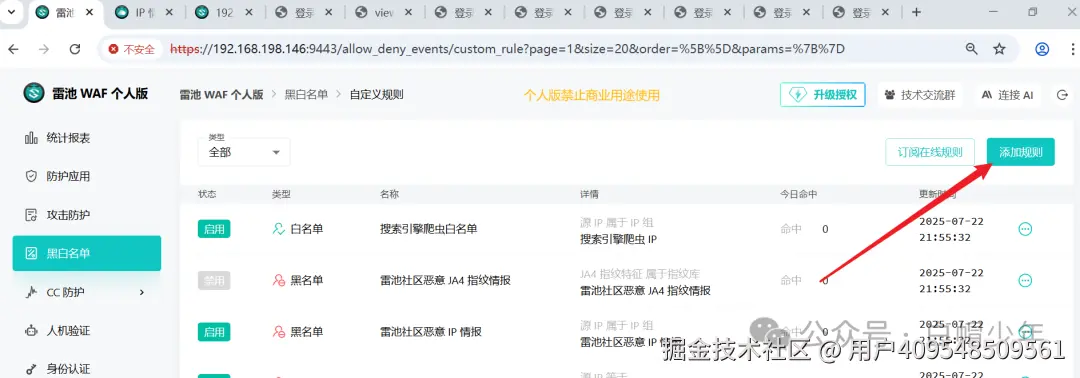1080x378 pixels.
Task: Click the 添加规则 button
Action: pyautogui.click(x=1020, y=152)
